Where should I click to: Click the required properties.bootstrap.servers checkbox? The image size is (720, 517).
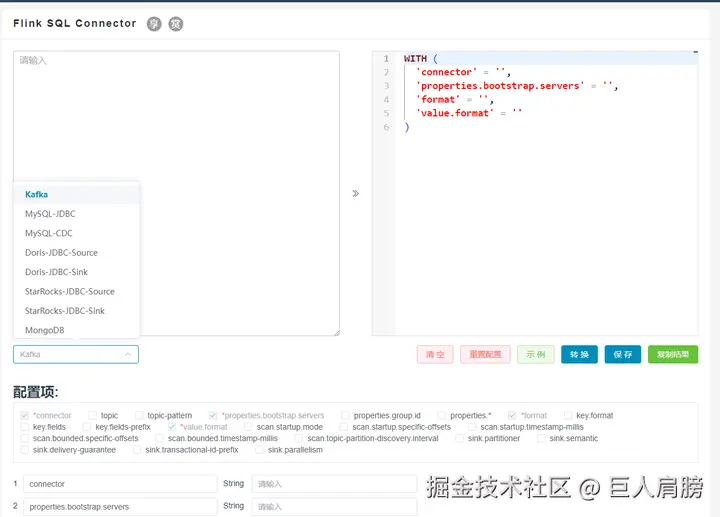(x=213, y=416)
